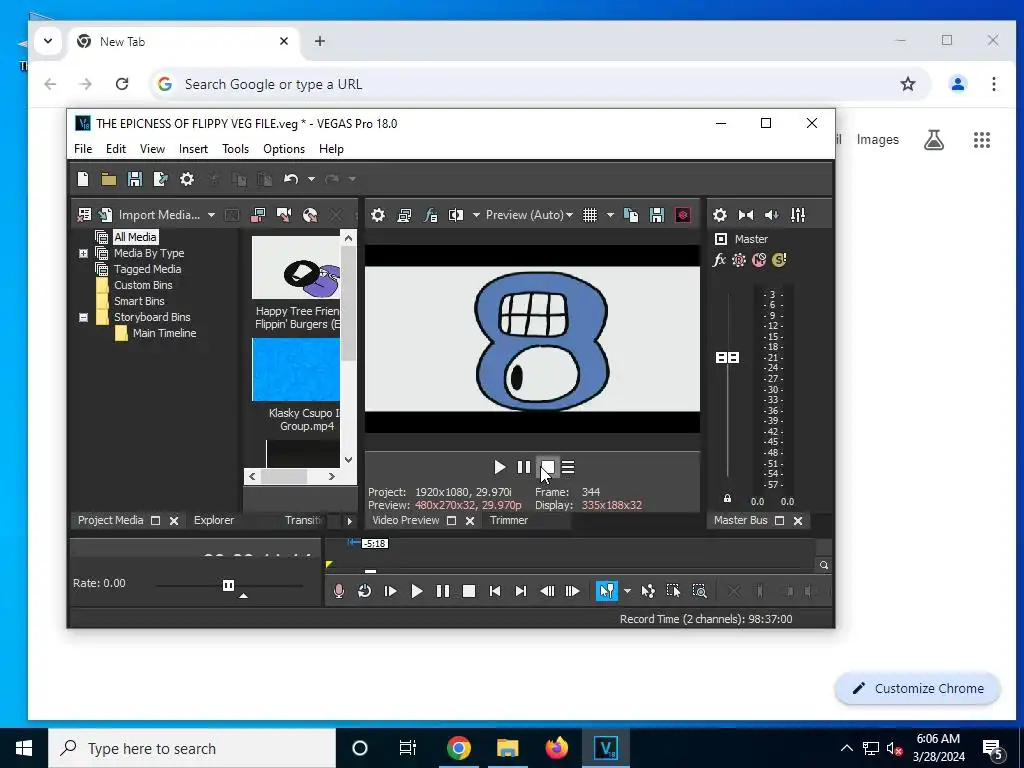Click the Master volume fader handle
The width and height of the screenshot is (1024, 768).
pos(727,357)
